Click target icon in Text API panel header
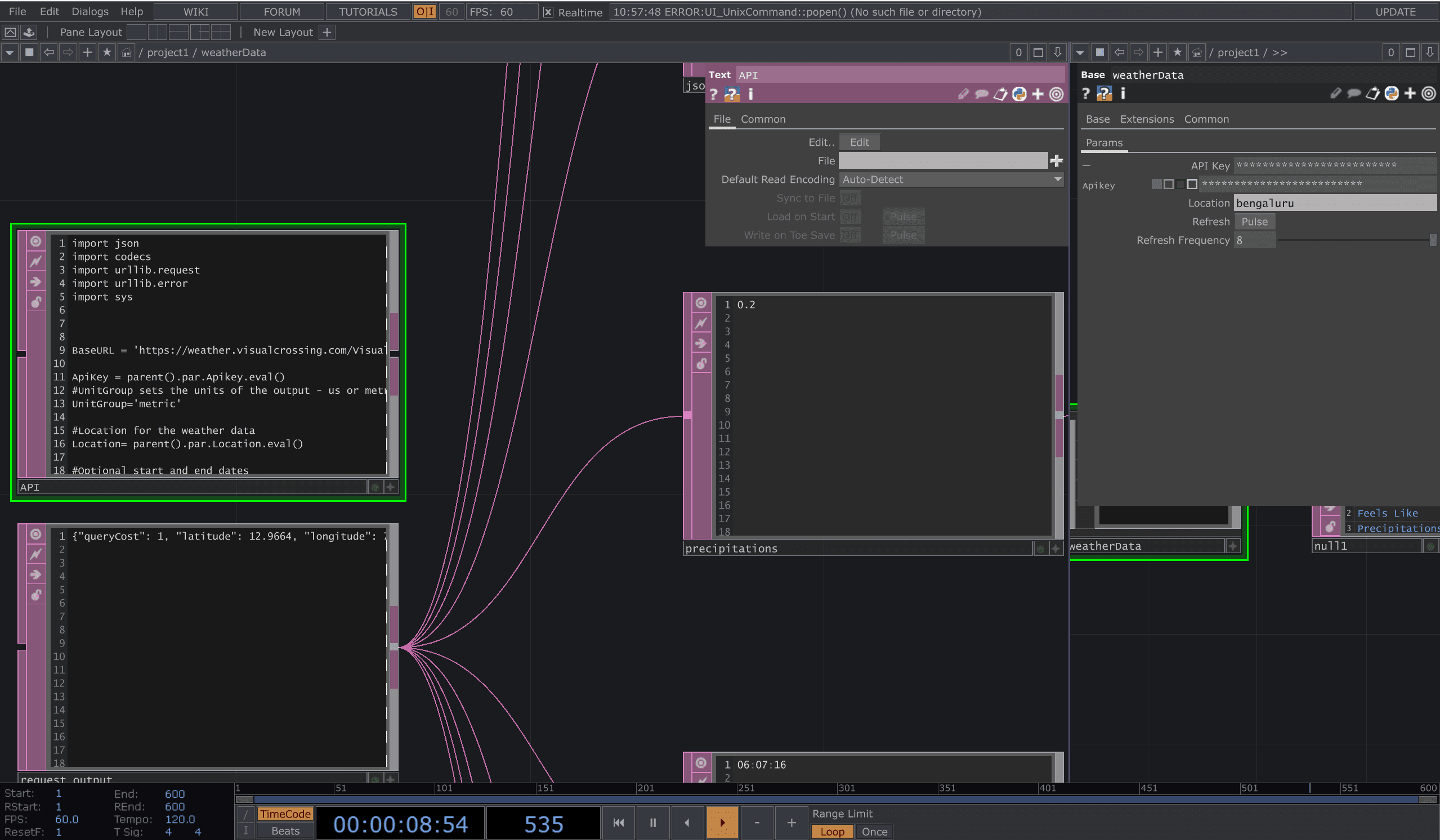1440x840 pixels. pos(1057,94)
